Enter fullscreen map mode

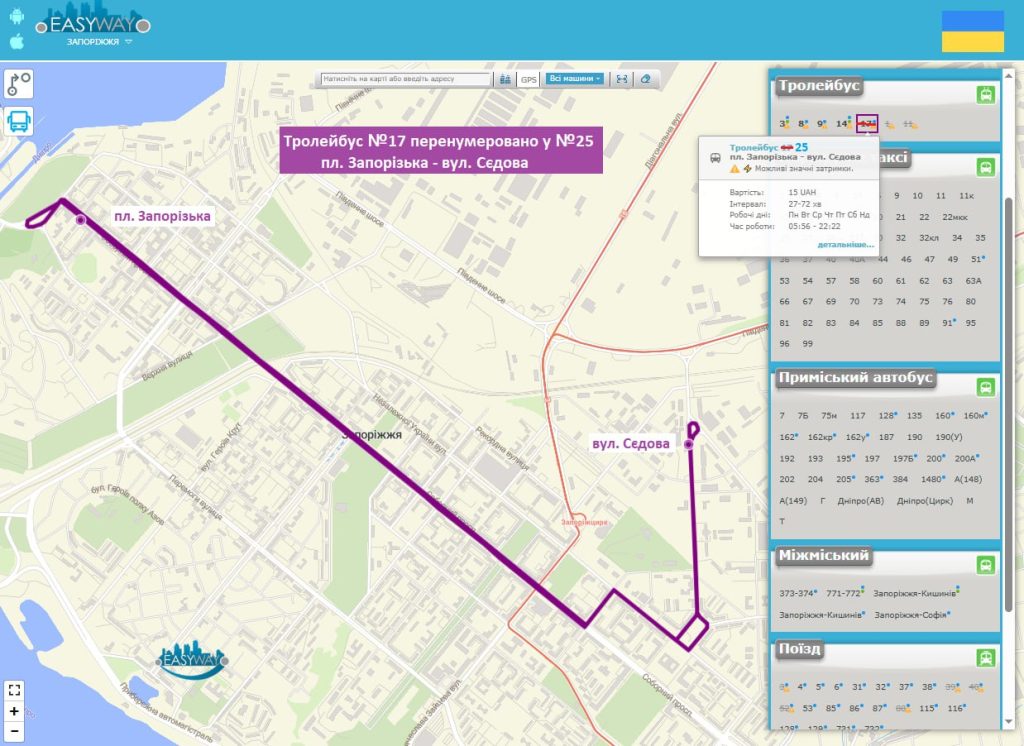(x=13, y=690)
